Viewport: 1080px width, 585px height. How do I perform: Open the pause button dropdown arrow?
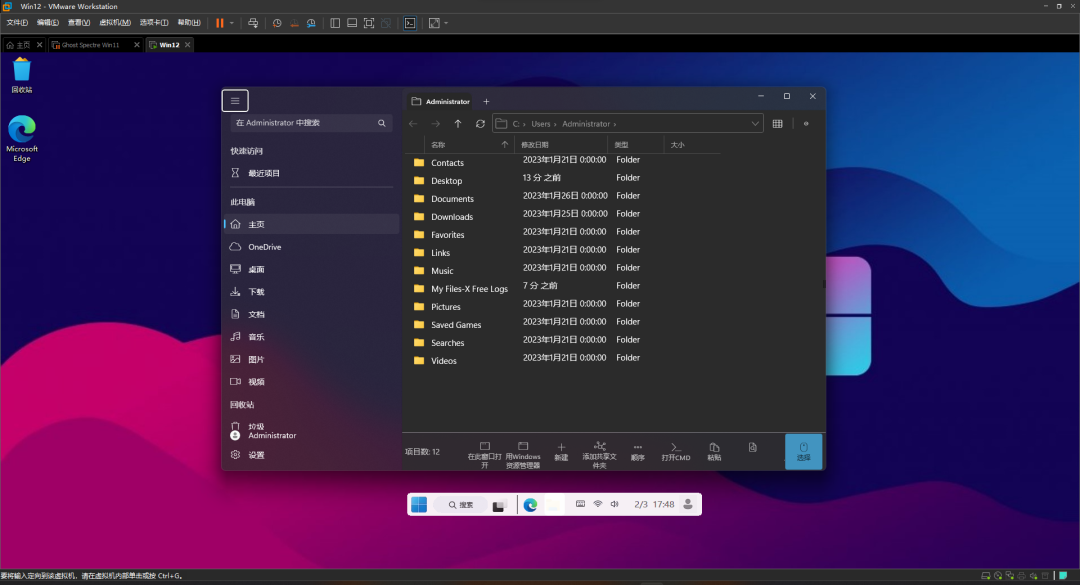coord(232,22)
